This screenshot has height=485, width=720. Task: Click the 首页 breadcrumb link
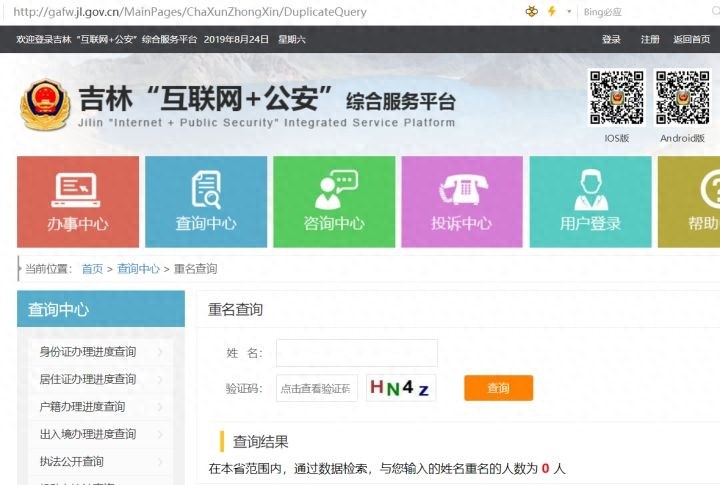click(x=92, y=269)
